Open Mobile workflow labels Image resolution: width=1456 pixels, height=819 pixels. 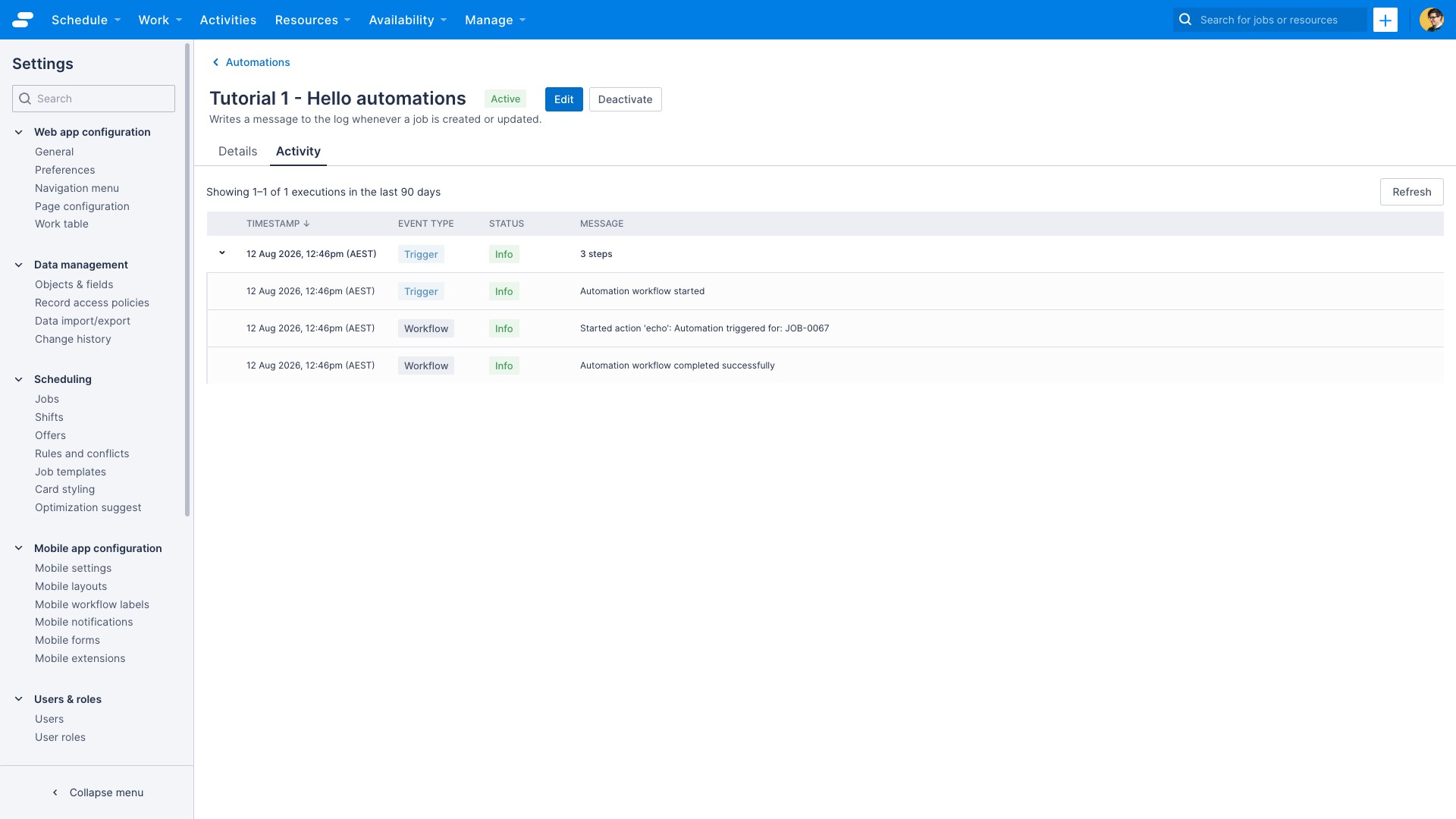pos(92,604)
